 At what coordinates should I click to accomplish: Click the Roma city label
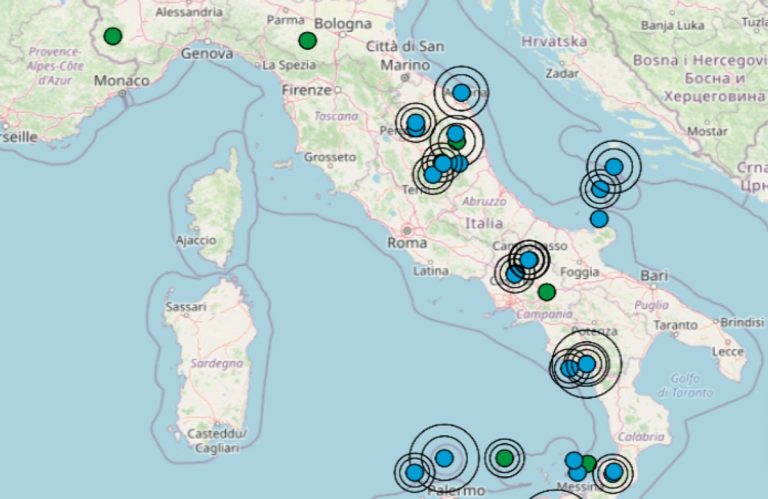[407, 242]
